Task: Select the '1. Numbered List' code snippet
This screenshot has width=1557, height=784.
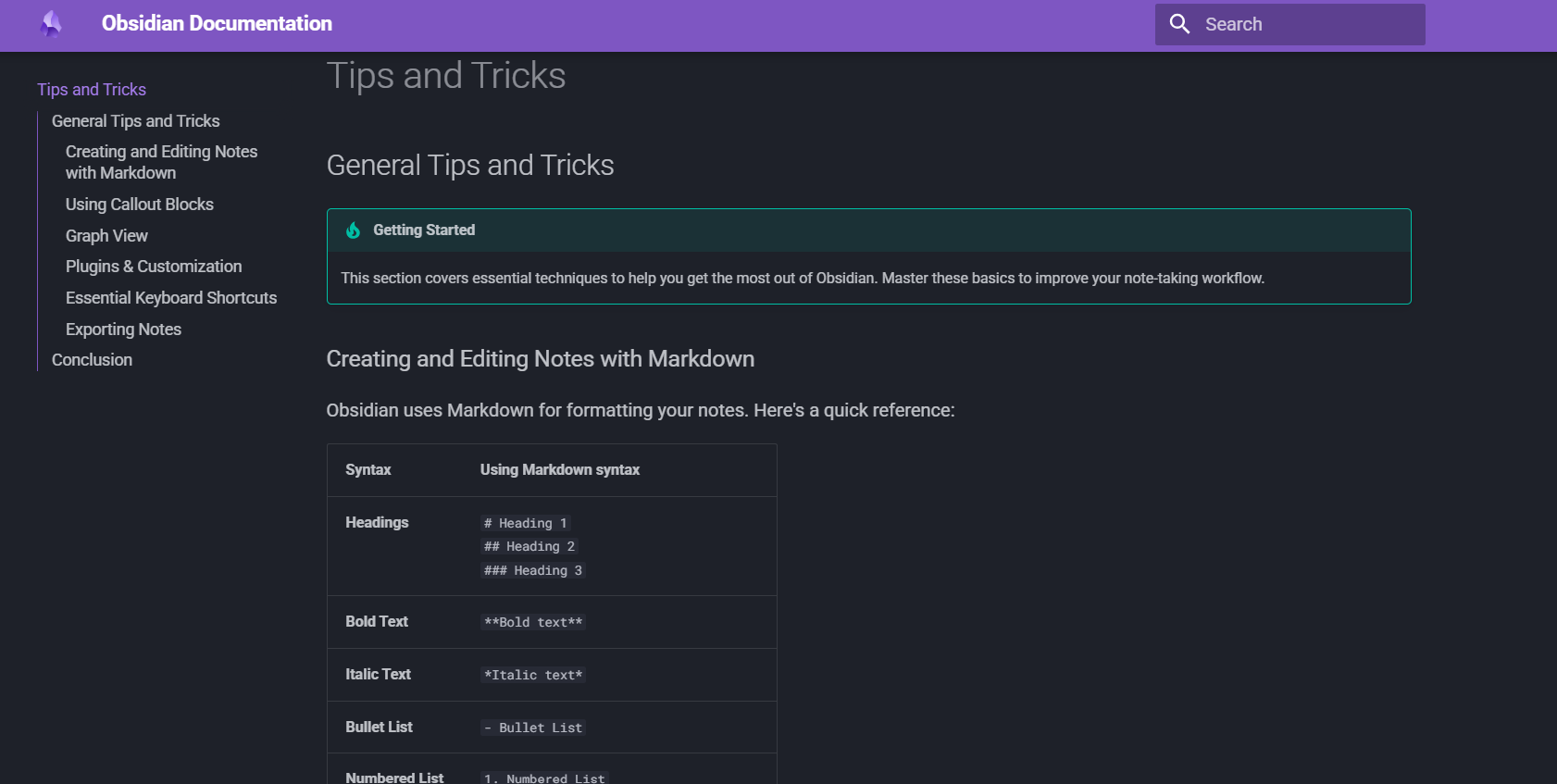Action: click(544, 778)
